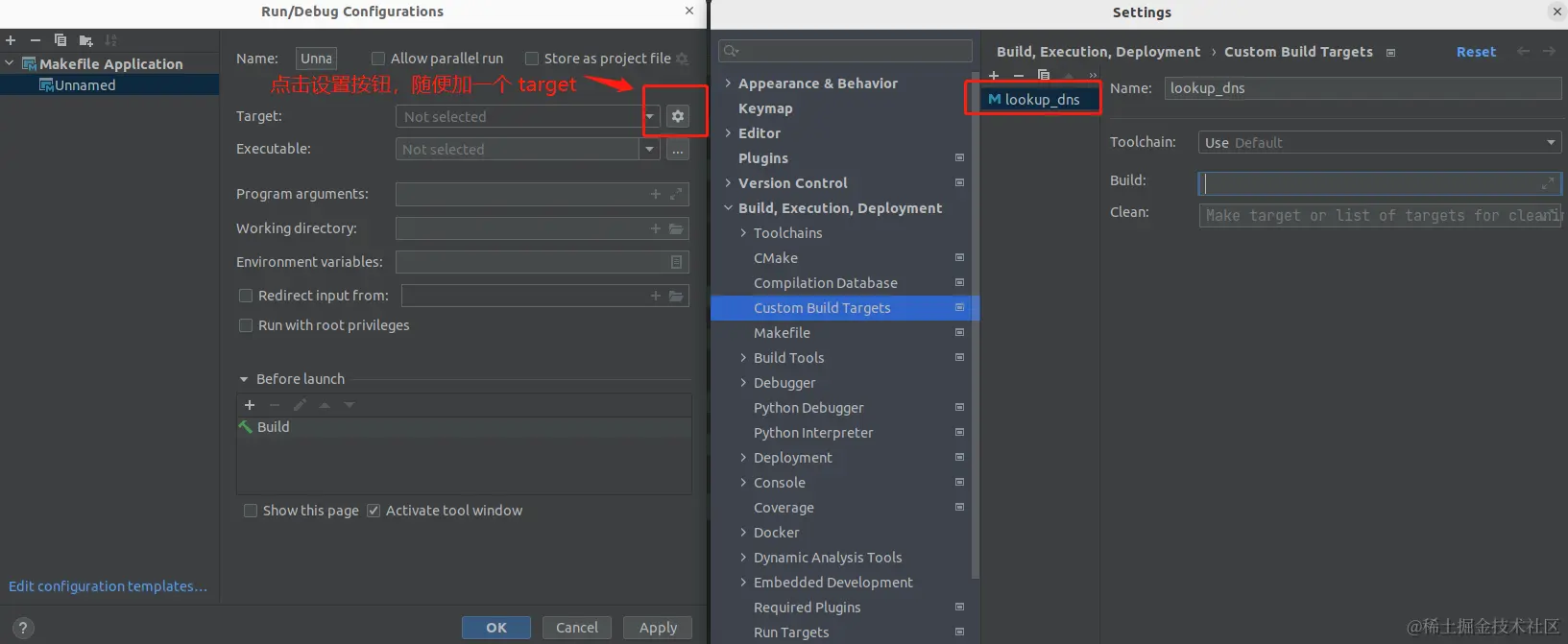Open target settings via the gear button
The width and height of the screenshot is (1568, 644).
pyautogui.click(x=678, y=116)
